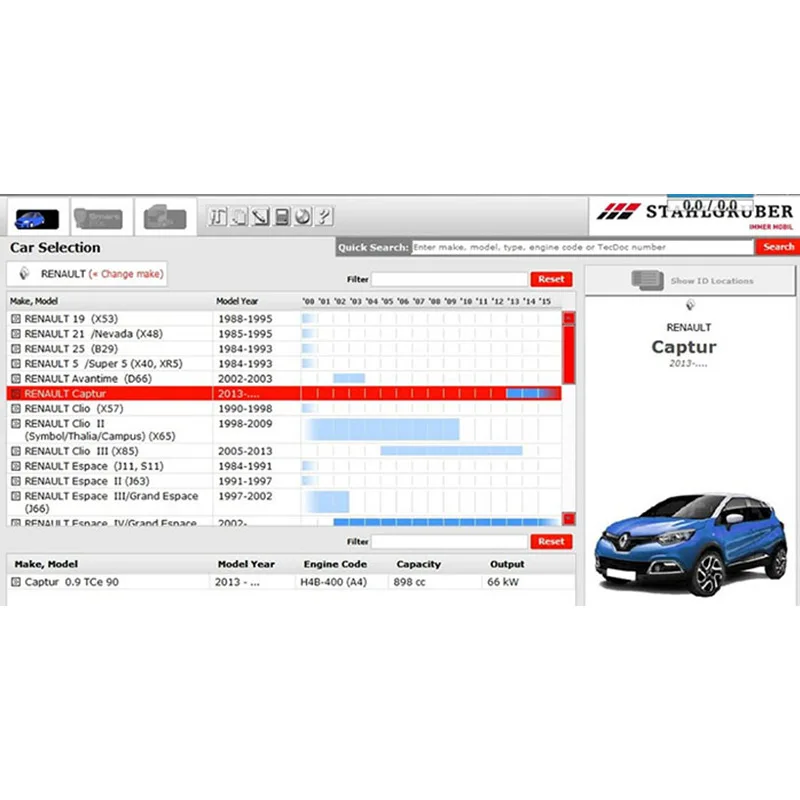The height and width of the screenshot is (800, 800).
Task: Click the Engine Code column header
Action: tap(335, 564)
